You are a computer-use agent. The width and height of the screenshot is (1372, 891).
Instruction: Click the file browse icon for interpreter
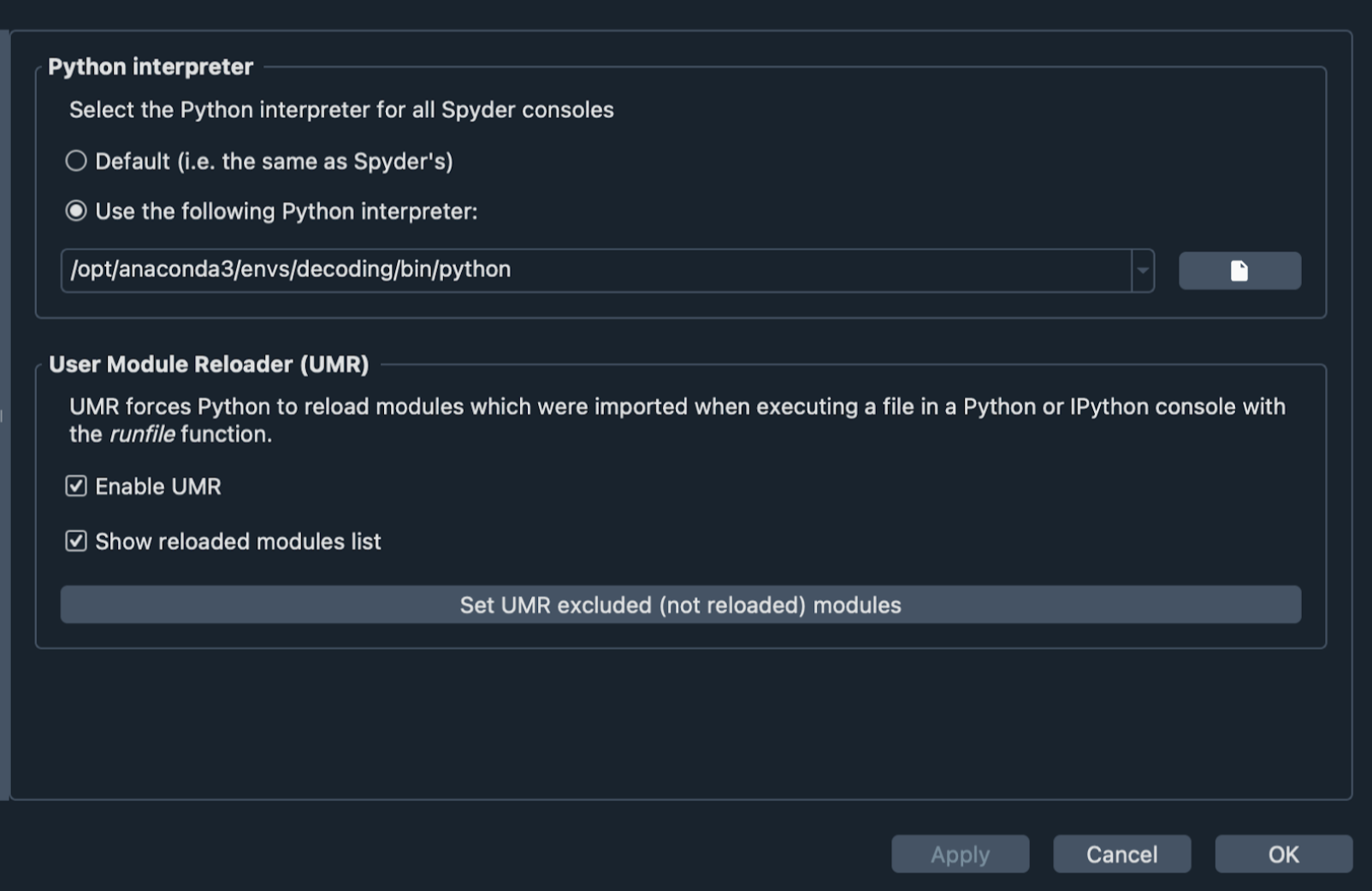pyautogui.click(x=1239, y=270)
